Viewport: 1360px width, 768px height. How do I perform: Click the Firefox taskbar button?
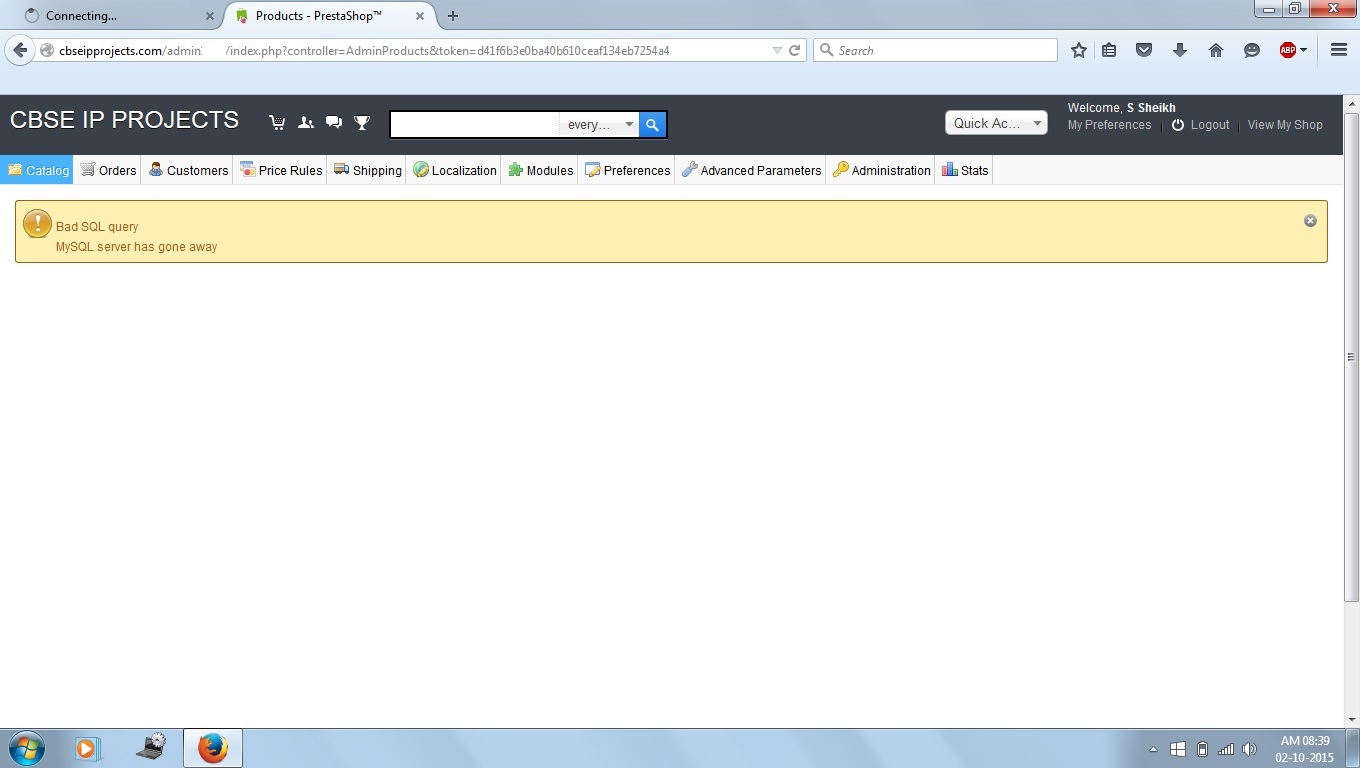pyautogui.click(x=213, y=748)
